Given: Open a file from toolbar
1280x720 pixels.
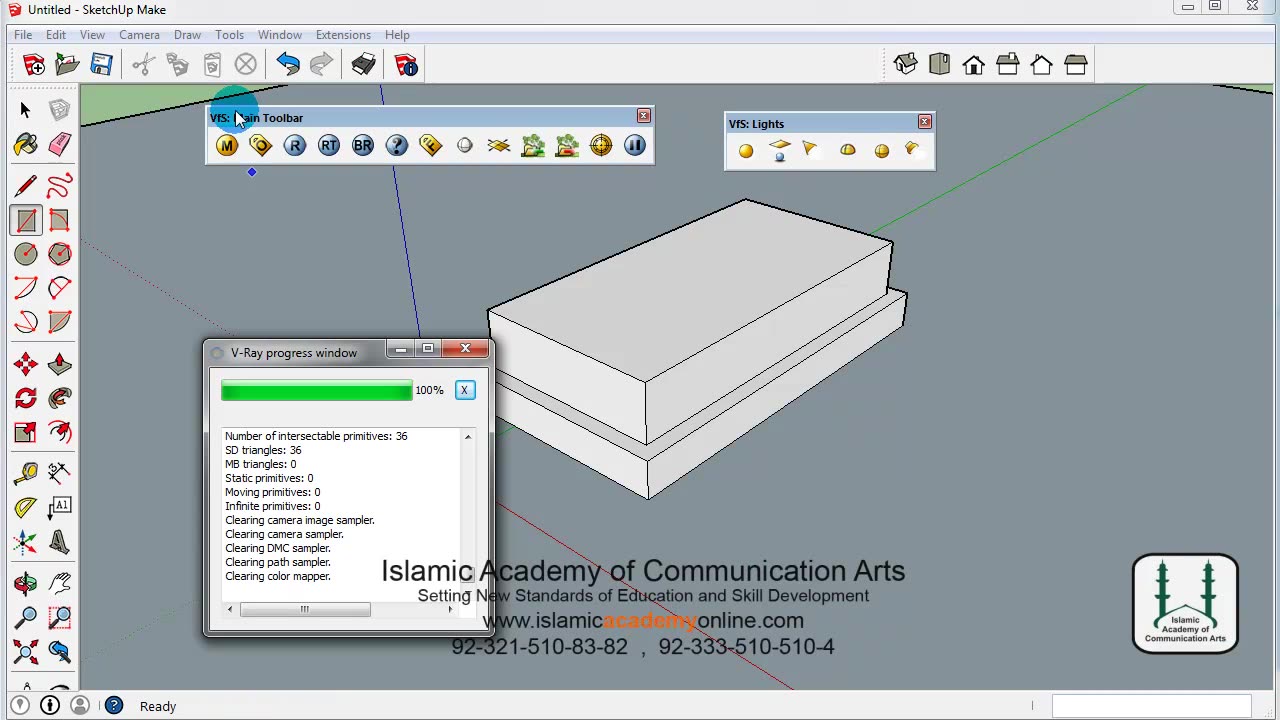Looking at the screenshot, I should click(x=67, y=65).
